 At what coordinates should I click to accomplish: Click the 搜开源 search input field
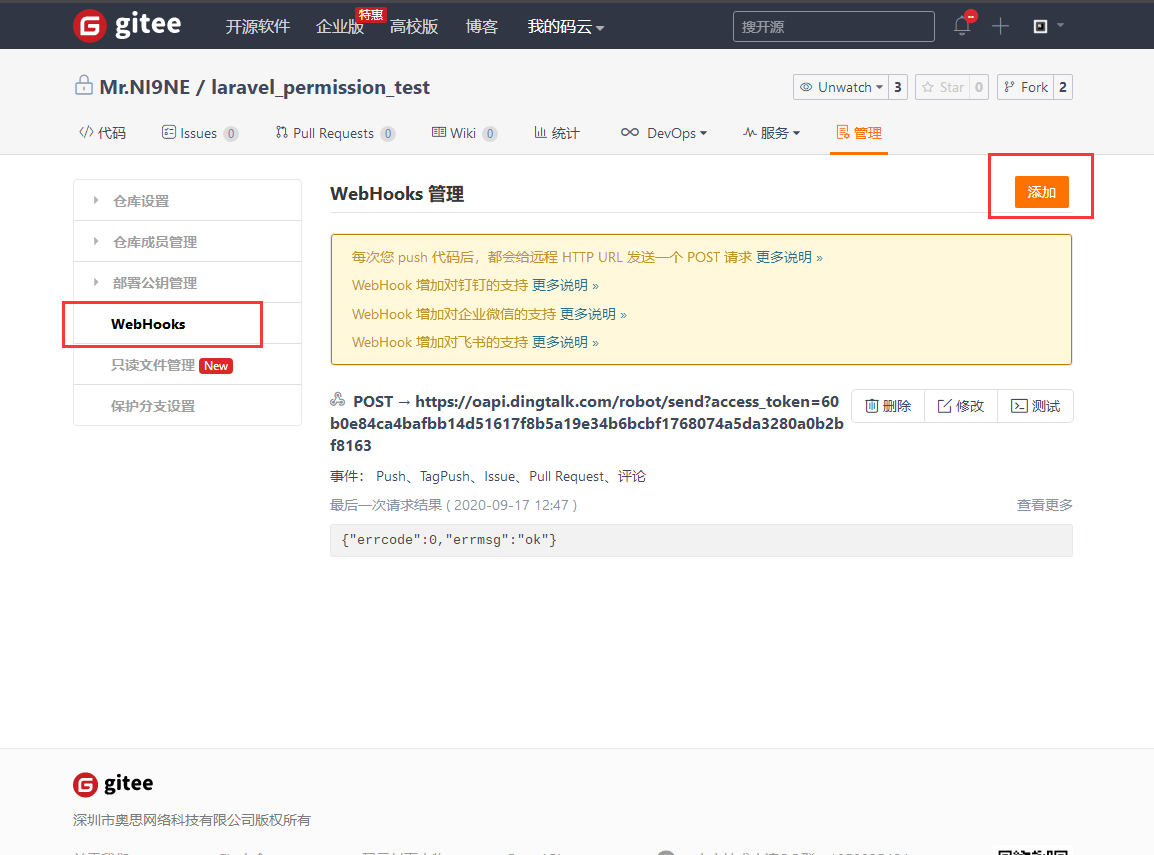[833, 27]
